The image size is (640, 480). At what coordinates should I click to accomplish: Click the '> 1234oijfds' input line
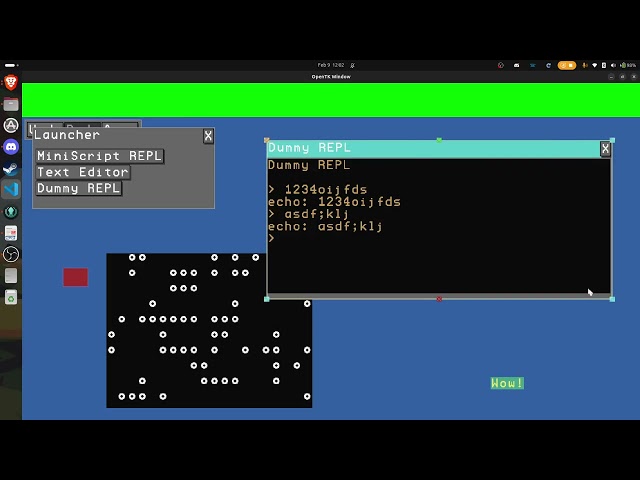(318, 189)
